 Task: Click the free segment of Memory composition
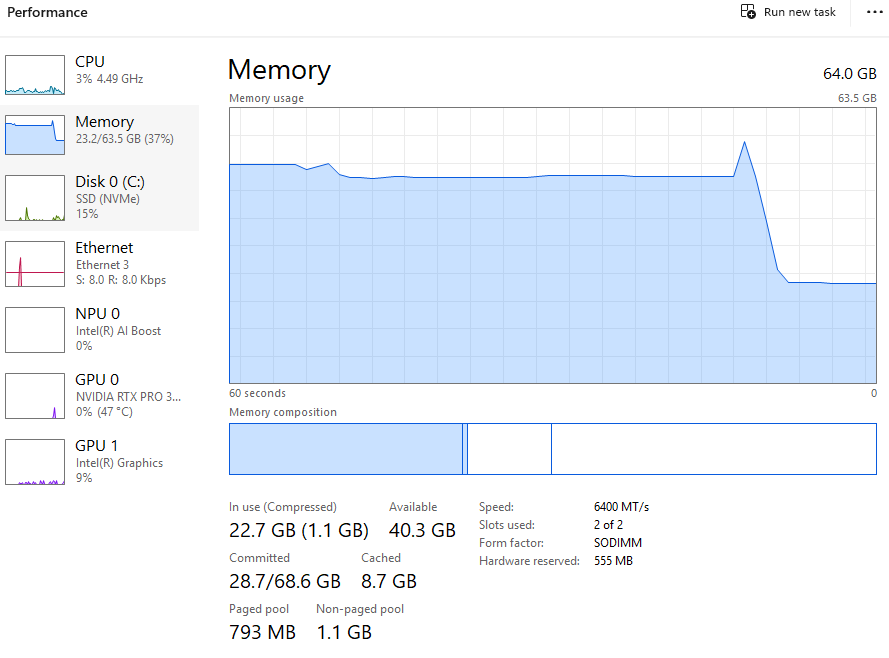[713, 449]
